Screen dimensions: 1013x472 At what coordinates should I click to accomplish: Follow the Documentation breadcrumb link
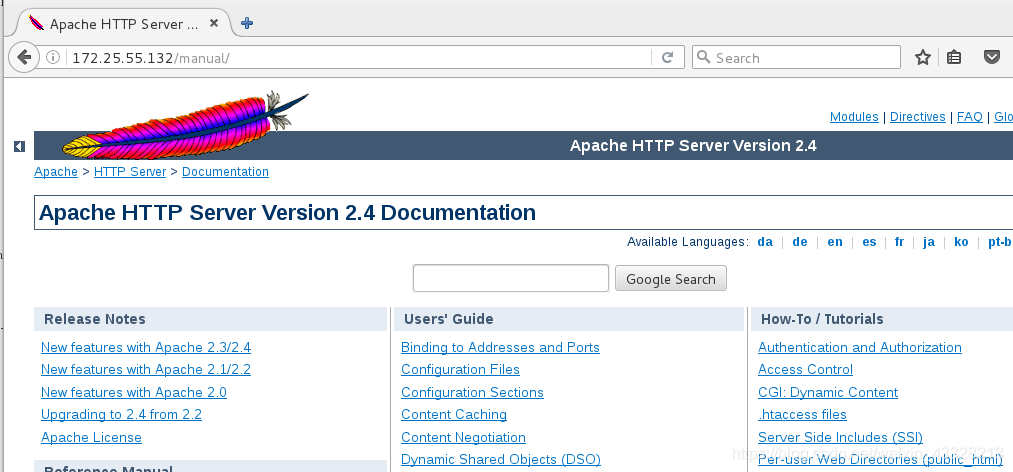pyautogui.click(x=225, y=172)
